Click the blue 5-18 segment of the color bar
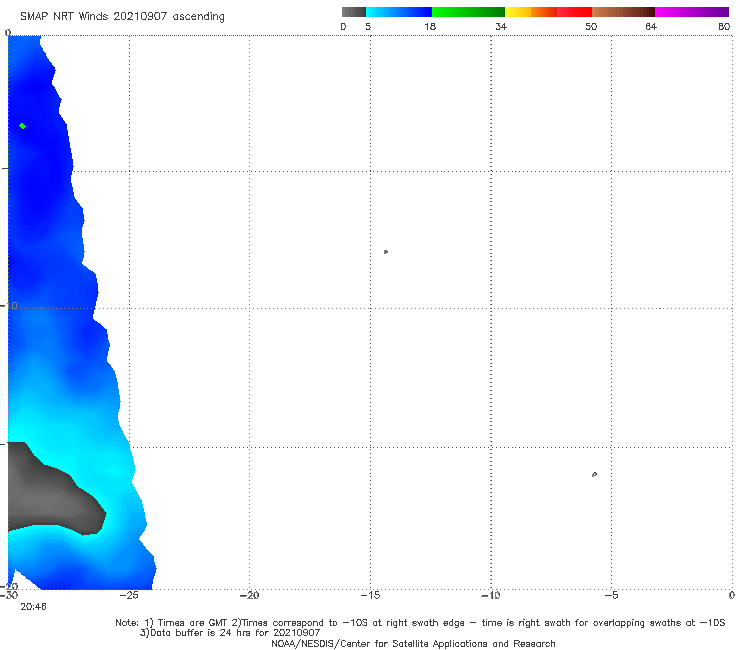This screenshot has height=650, width=740. [x=399, y=12]
